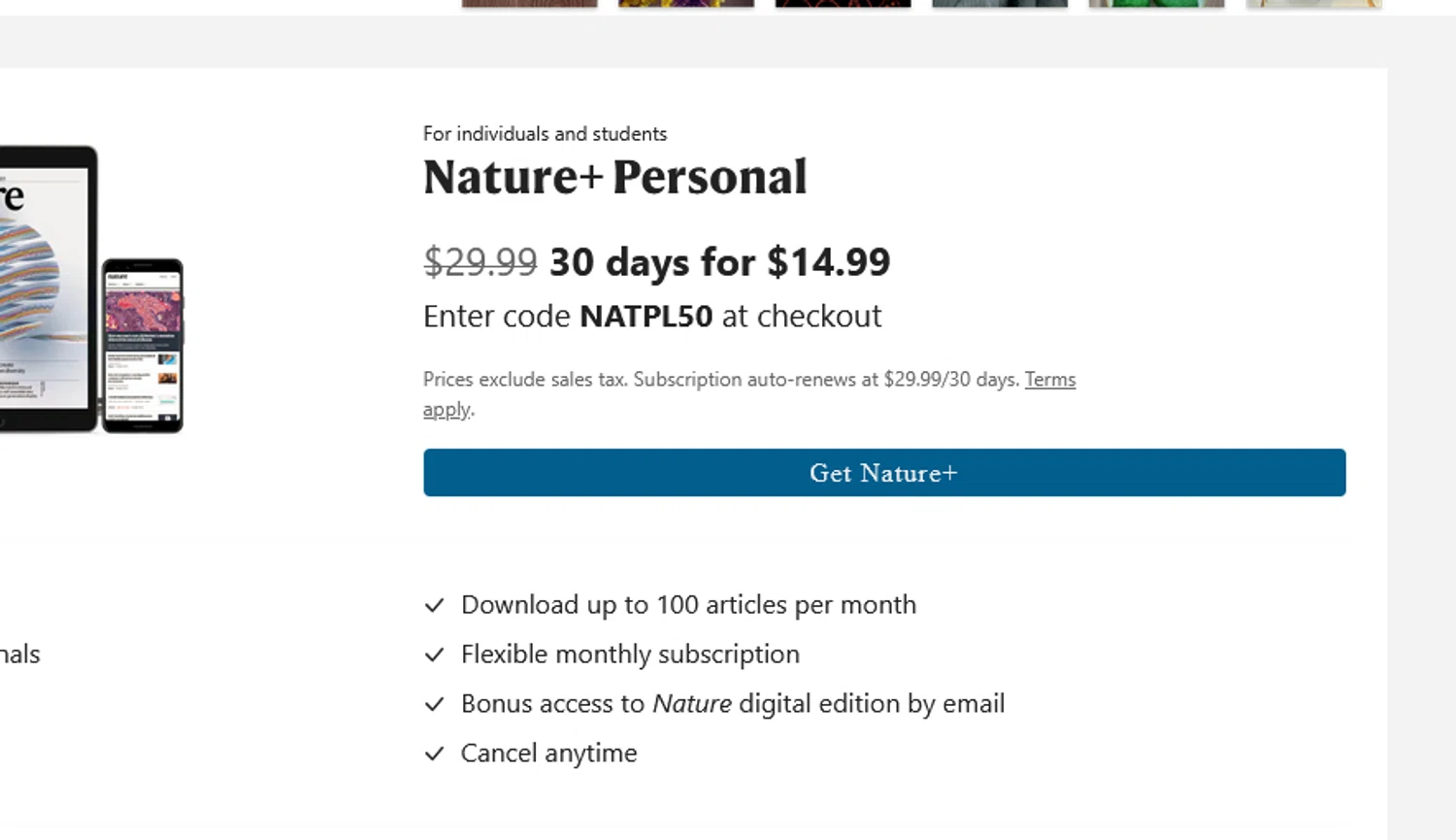This screenshot has height=840, width=1456.
Task: Click the Flexible monthly subscription text
Action: pyautogui.click(x=630, y=655)
